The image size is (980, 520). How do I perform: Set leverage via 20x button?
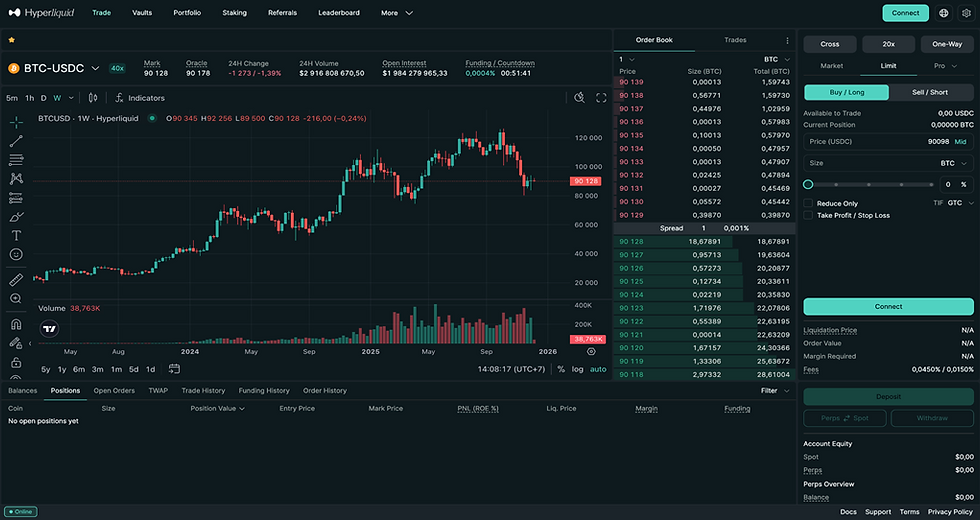888,44
